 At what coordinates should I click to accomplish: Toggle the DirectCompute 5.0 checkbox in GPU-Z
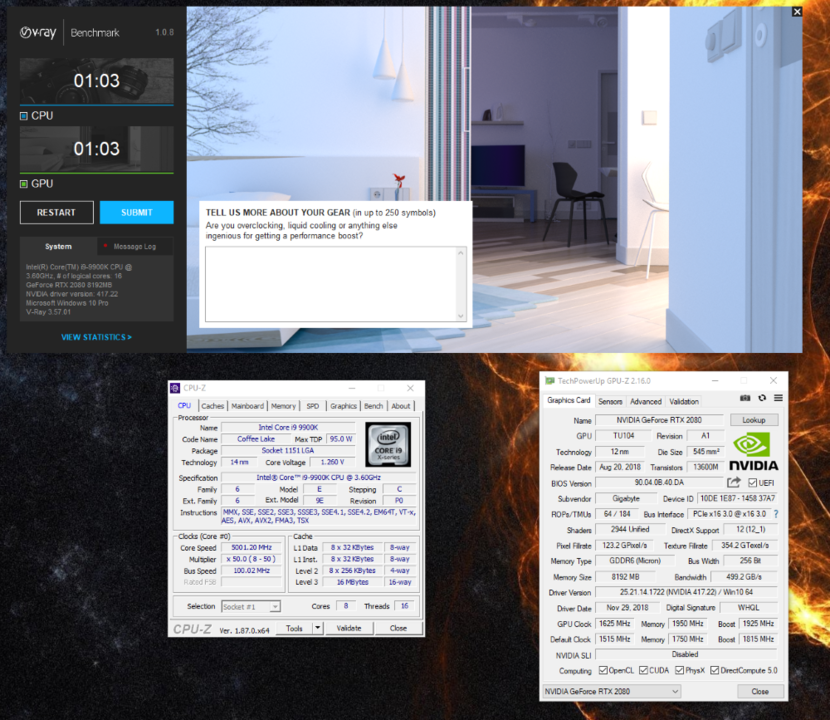(x=715, y=670)
